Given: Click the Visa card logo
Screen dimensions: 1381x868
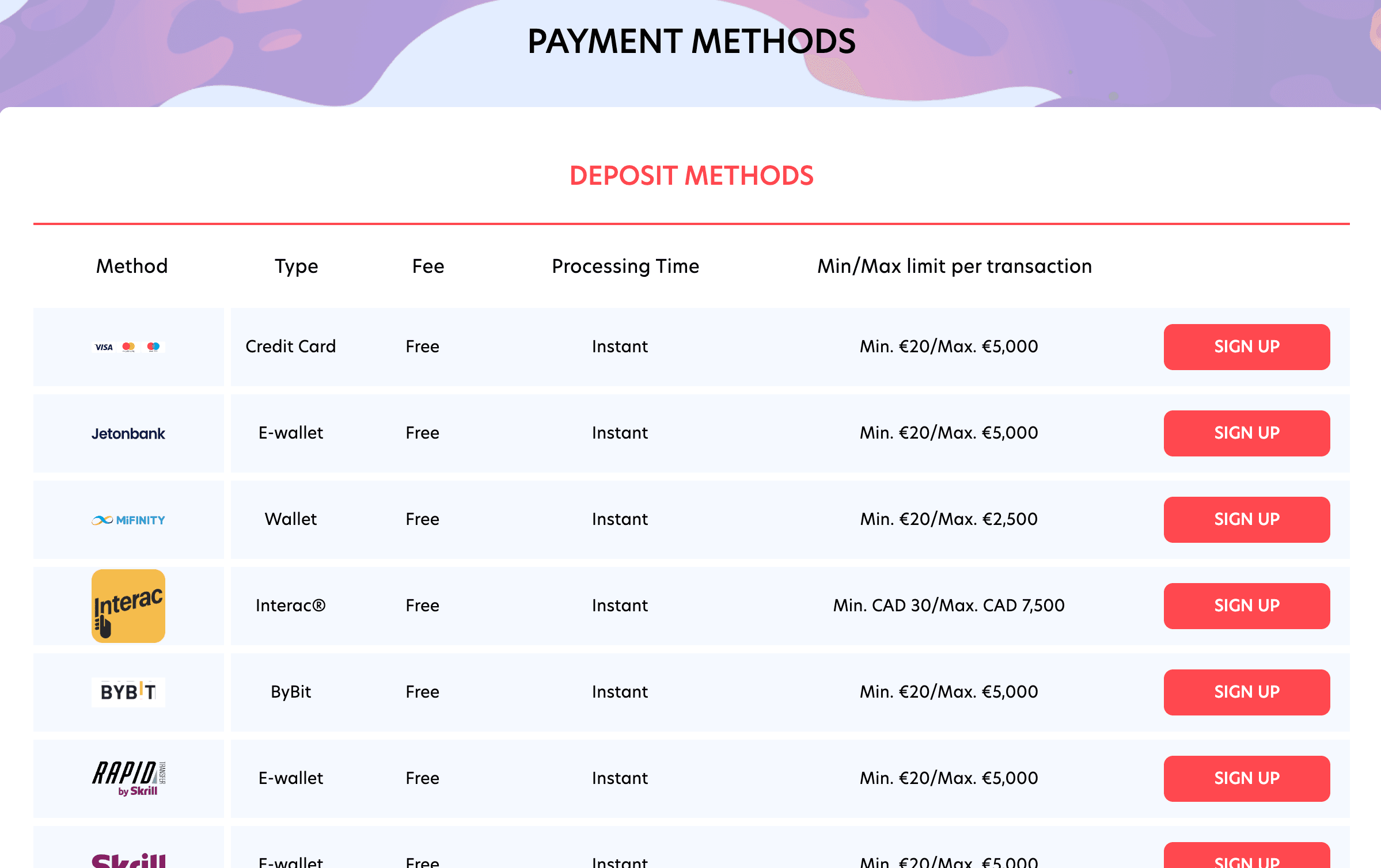Looking at the screenshot, I should pos(104,347).
